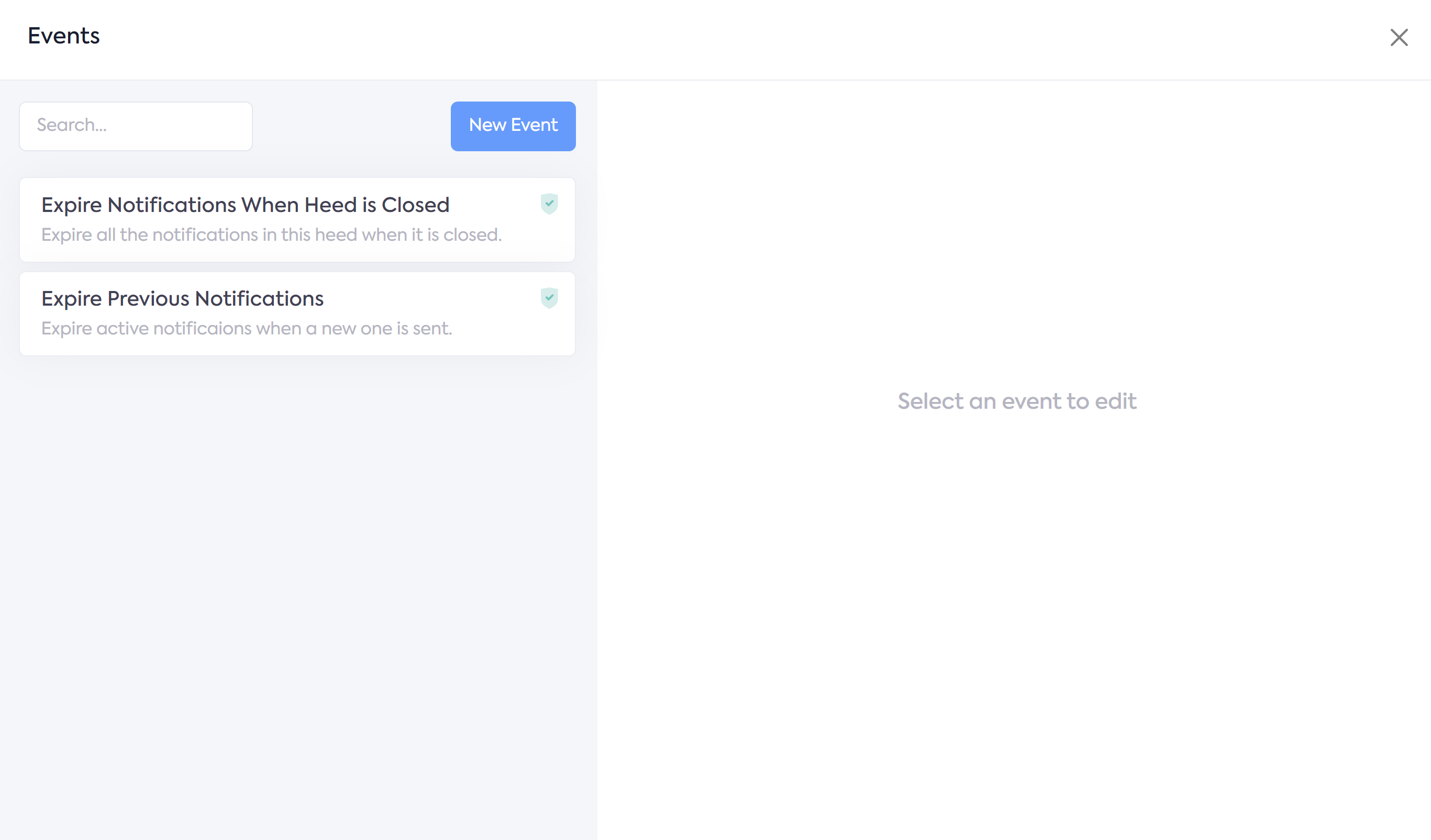Viewport: 1431px width, 840px height.
Task: Select the second event card in the list
Action: click(297, 314)
